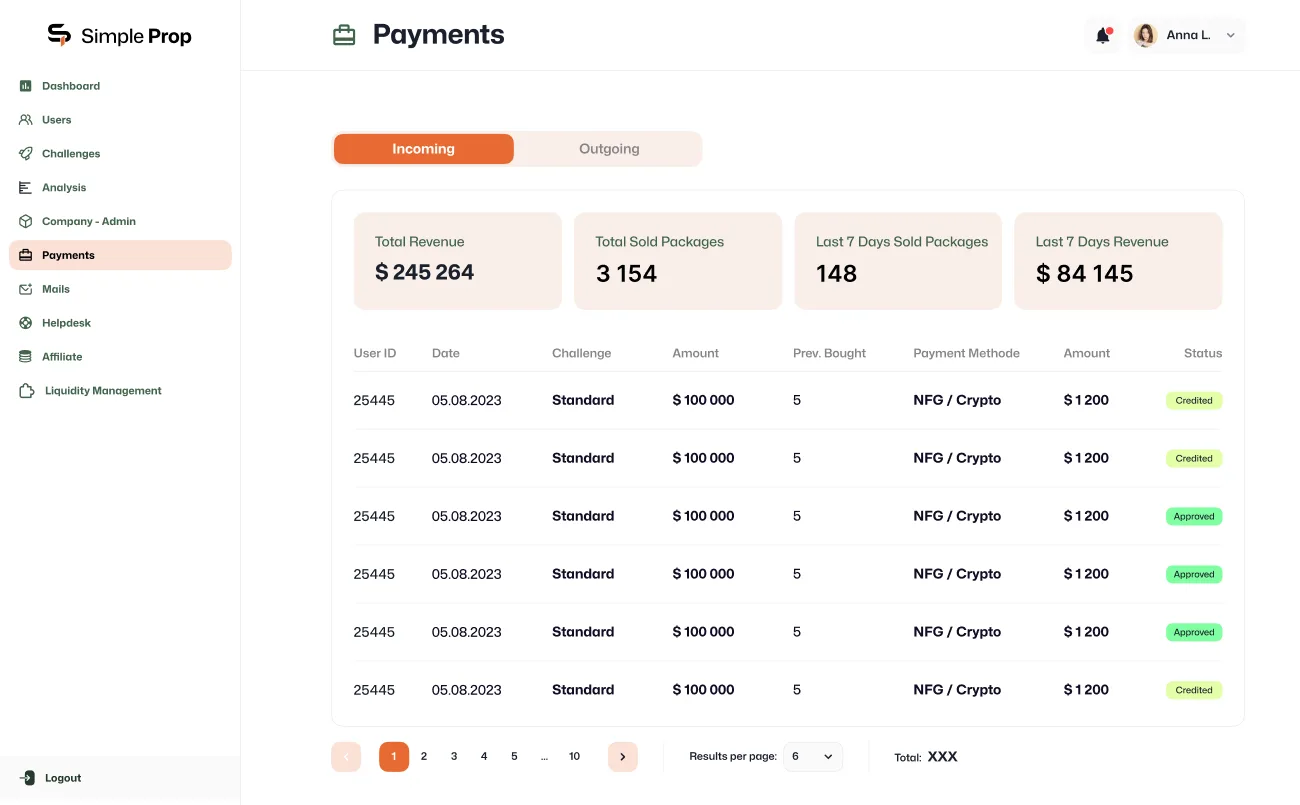Image resolution: width=1300 pixels, height=805 pixels.
Task: Click the Liquidity Management icon
Action: (x=27, y=391)
